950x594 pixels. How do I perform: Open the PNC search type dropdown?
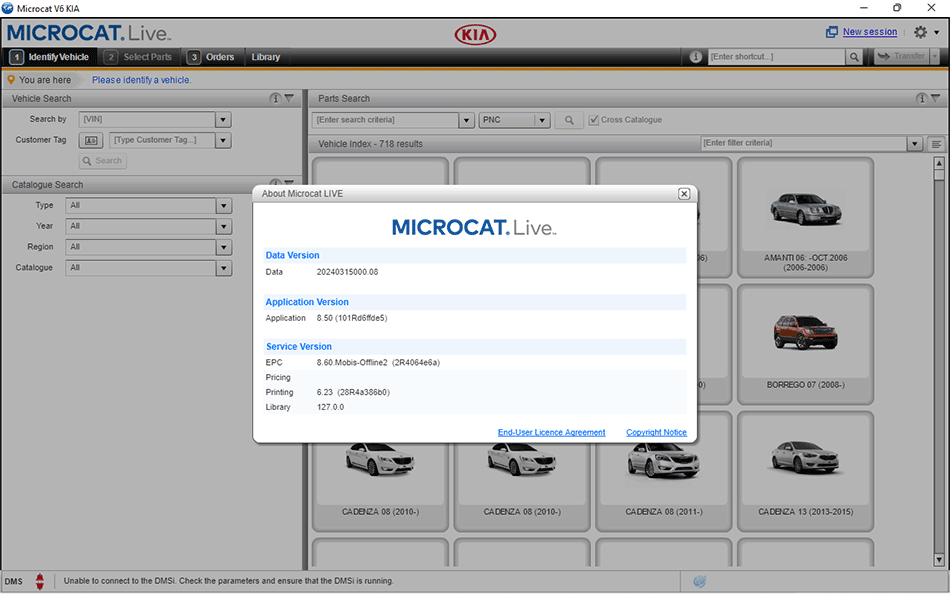coord(514,120)
